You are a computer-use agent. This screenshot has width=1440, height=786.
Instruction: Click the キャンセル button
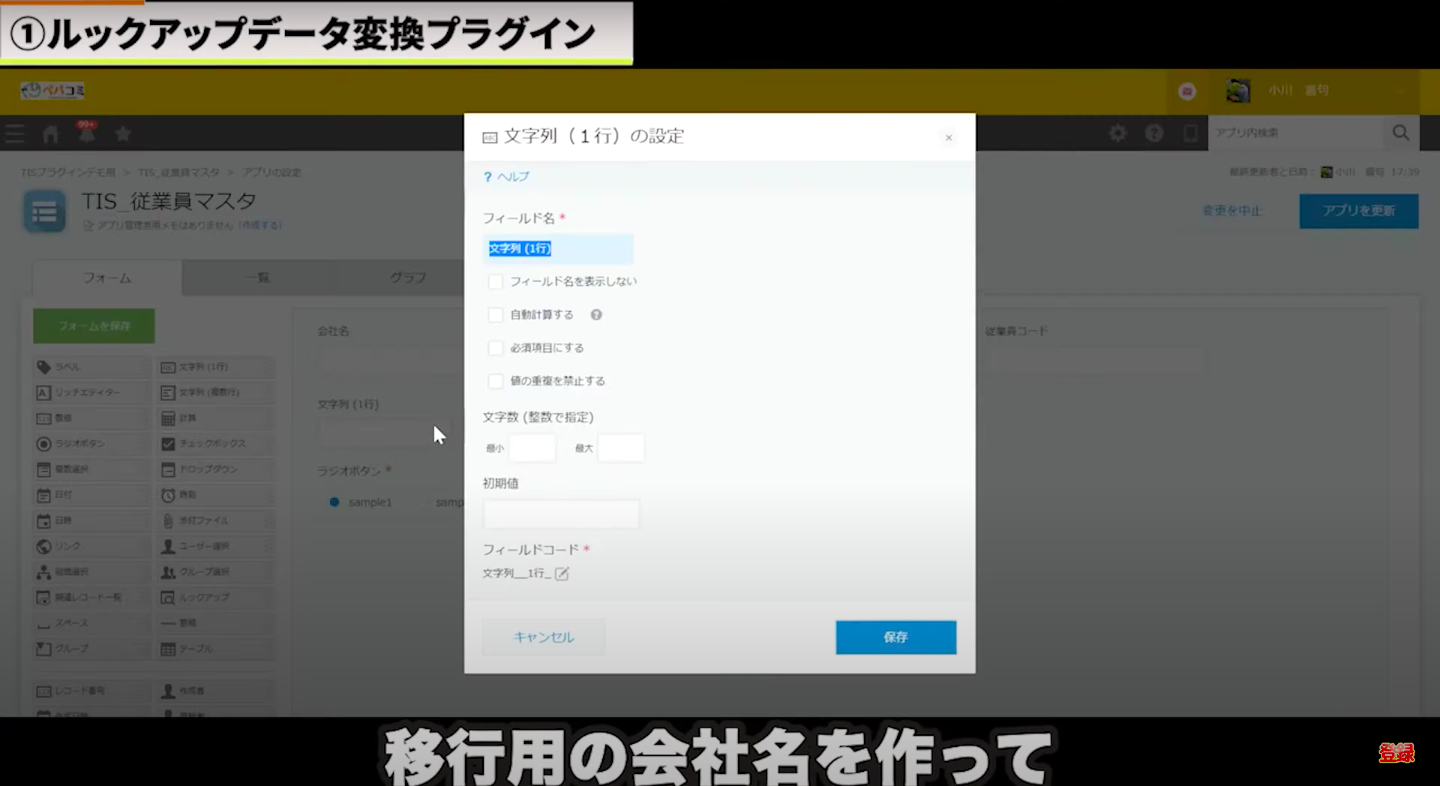coord(544,637)
